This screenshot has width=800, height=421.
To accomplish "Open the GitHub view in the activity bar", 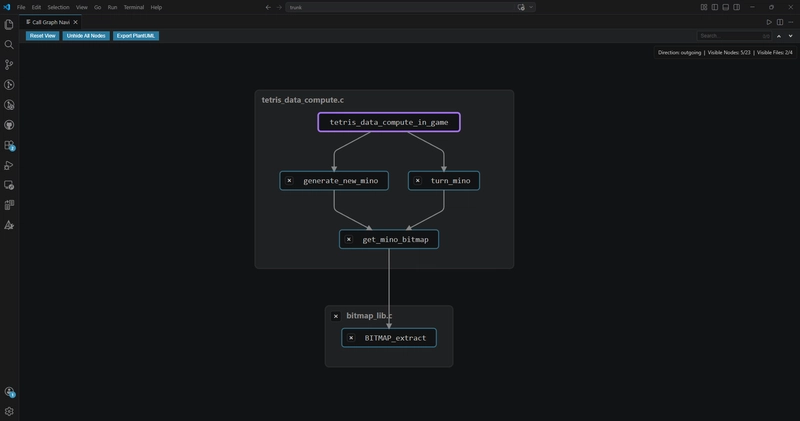I will pos(9,125).
